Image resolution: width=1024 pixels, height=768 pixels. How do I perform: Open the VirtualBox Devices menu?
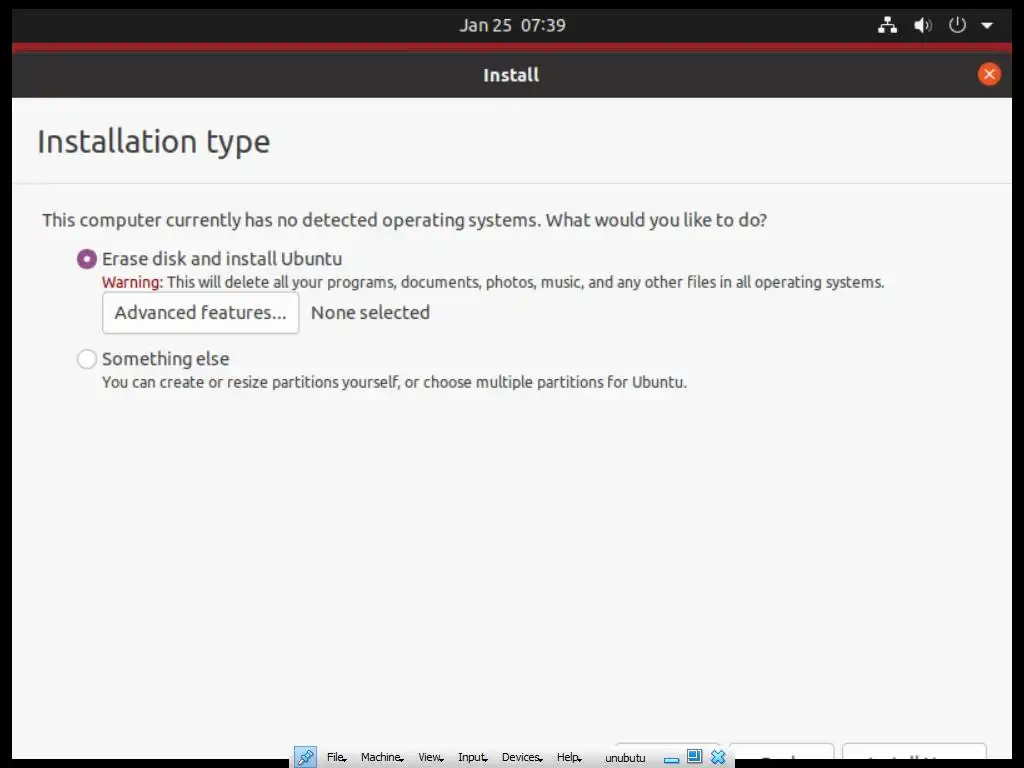(522, 757)
